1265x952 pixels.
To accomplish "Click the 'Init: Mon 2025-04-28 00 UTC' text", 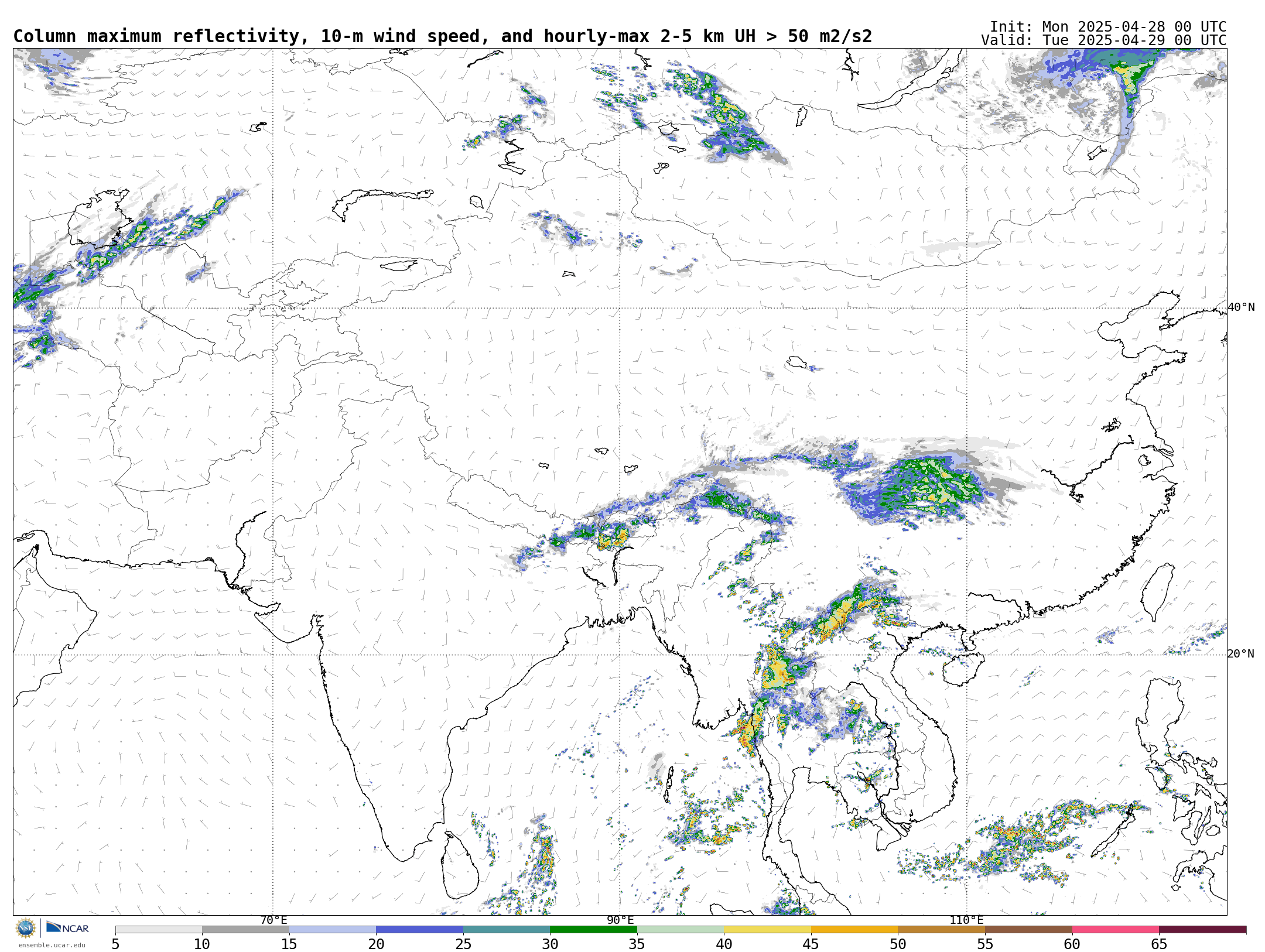I will tap(1108, 27).
